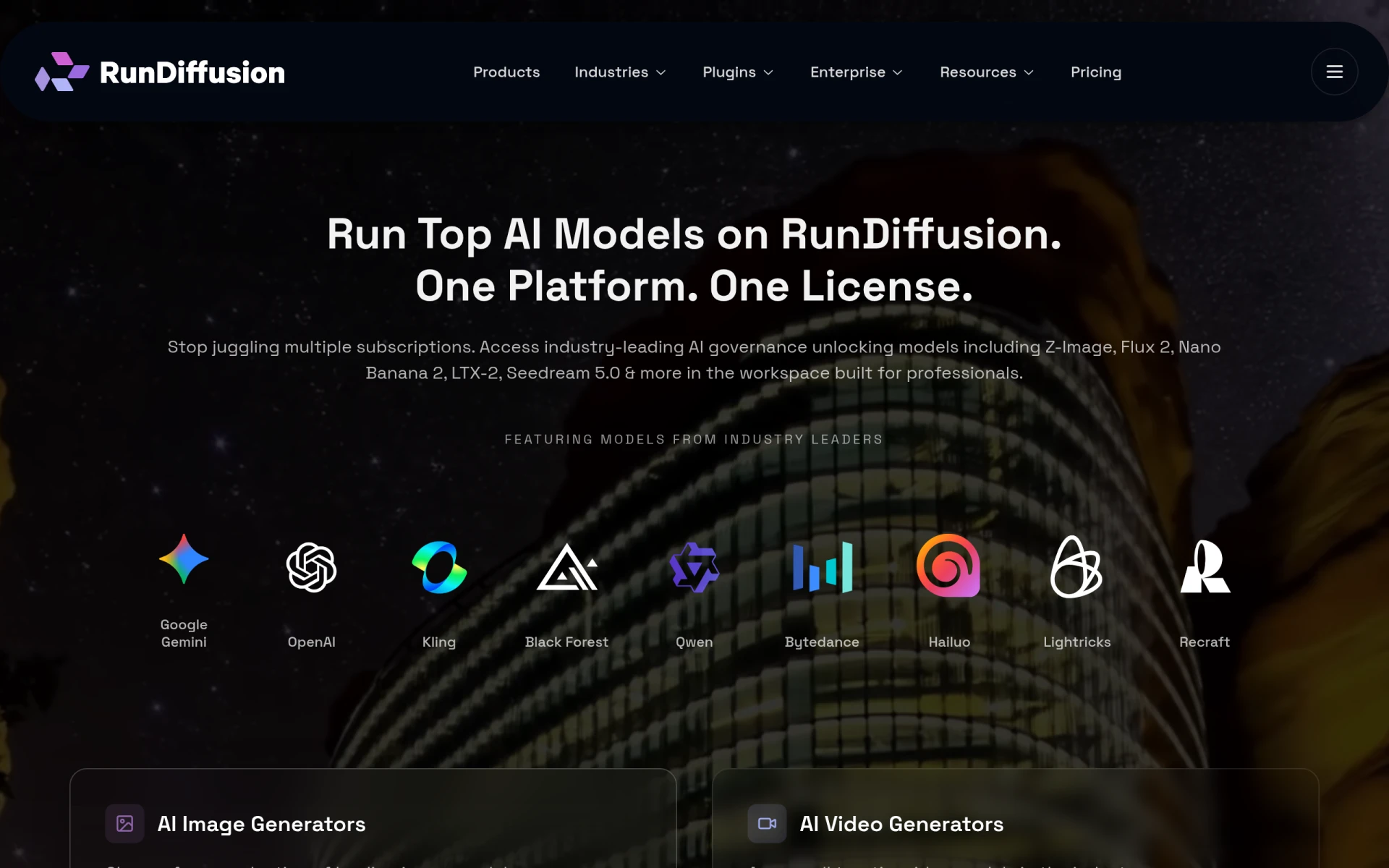Expand the Enterprise dropdown chevron
The height and width of the screenshot is (868, 1389).
(x=898, y=72)
